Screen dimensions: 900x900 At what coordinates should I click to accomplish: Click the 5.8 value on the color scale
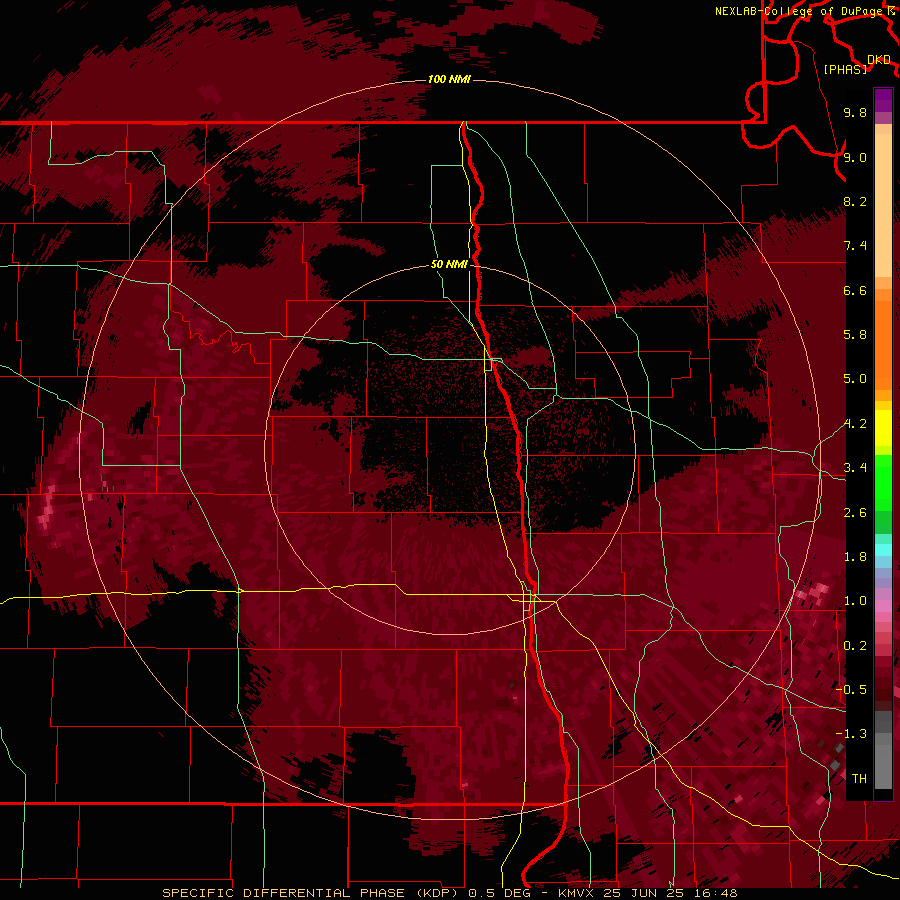coord(855,335)
